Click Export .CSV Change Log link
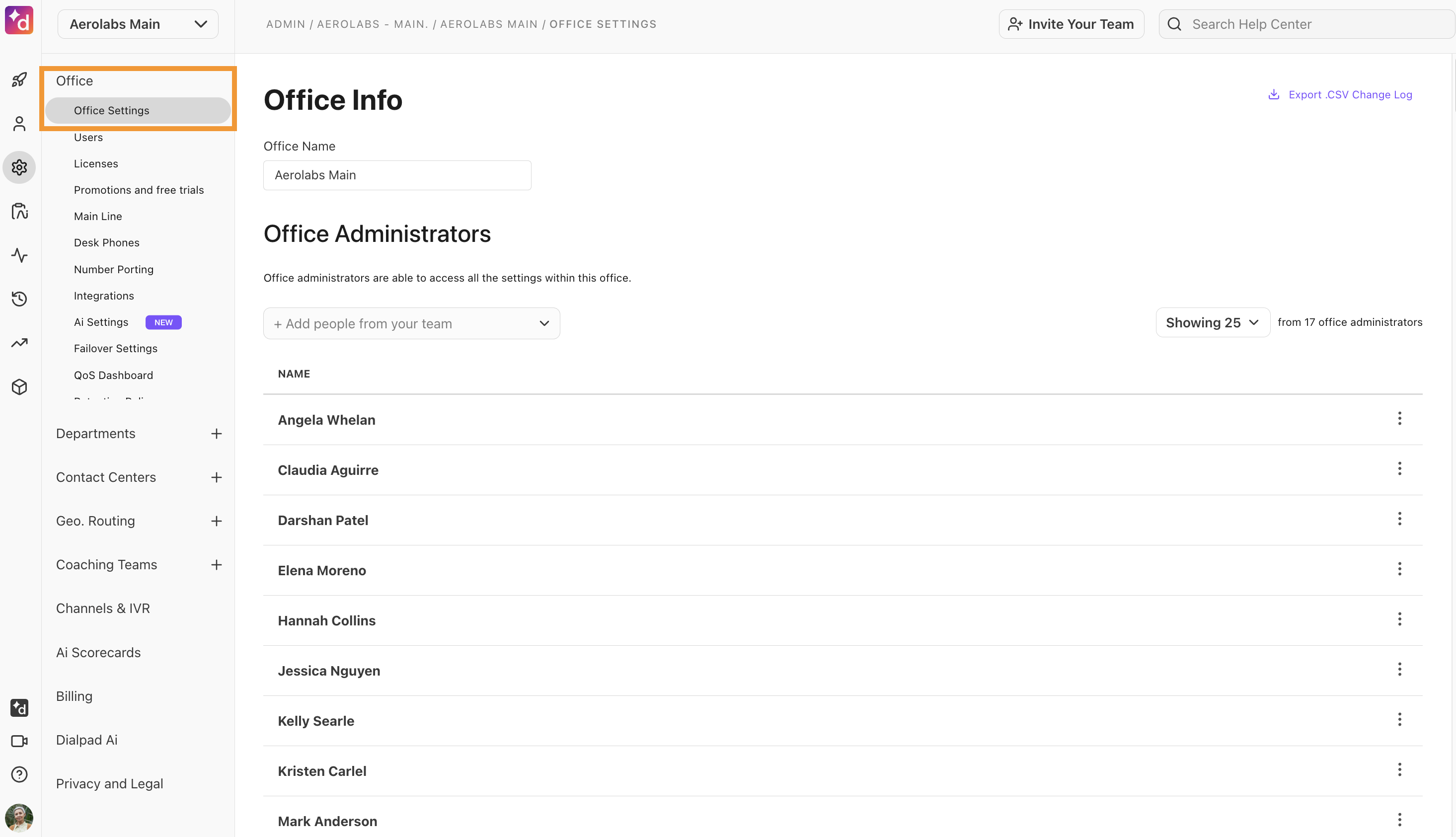This screenshot has width=1456, height=837. pyautogui.click(x=1340, y=95)
